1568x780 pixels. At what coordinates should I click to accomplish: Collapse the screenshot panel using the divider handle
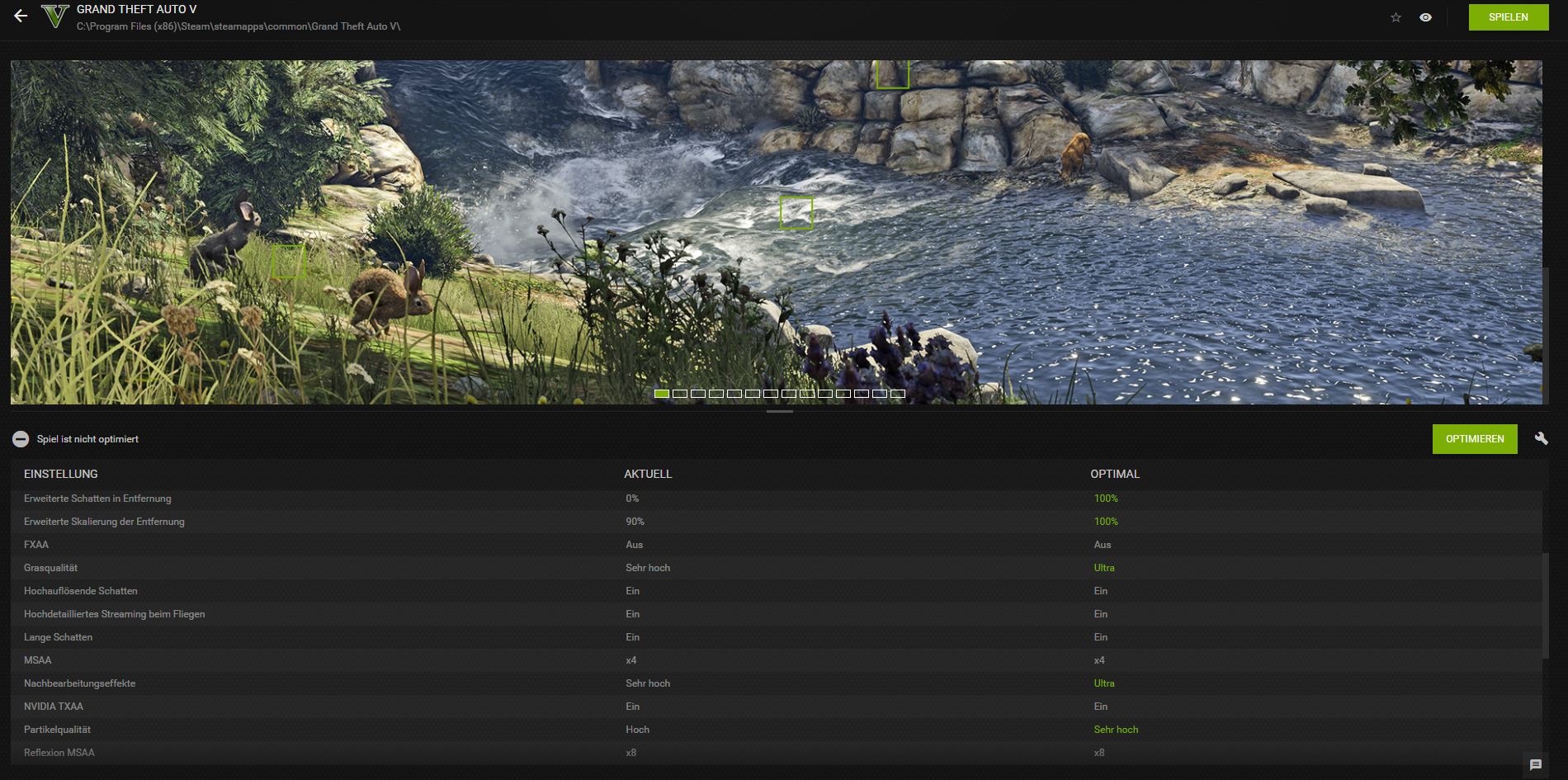[780, 411]
